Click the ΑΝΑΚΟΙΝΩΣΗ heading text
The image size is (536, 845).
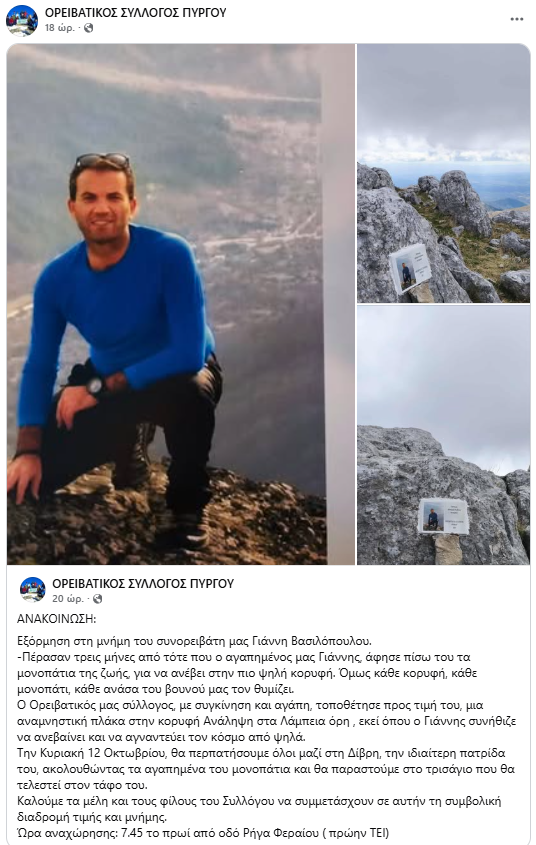tap(57, 619)
